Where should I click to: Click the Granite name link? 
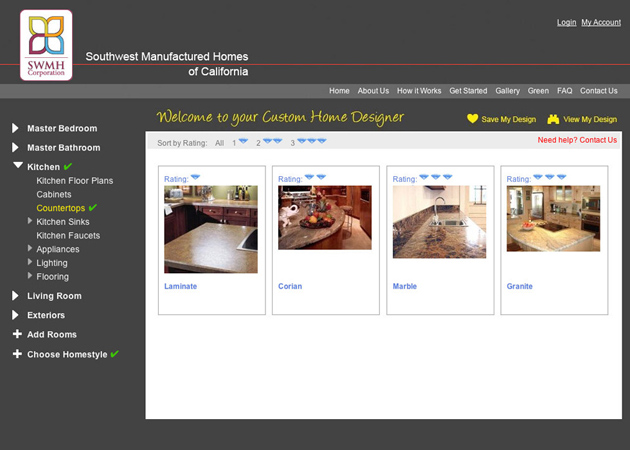tap(520, 286)
